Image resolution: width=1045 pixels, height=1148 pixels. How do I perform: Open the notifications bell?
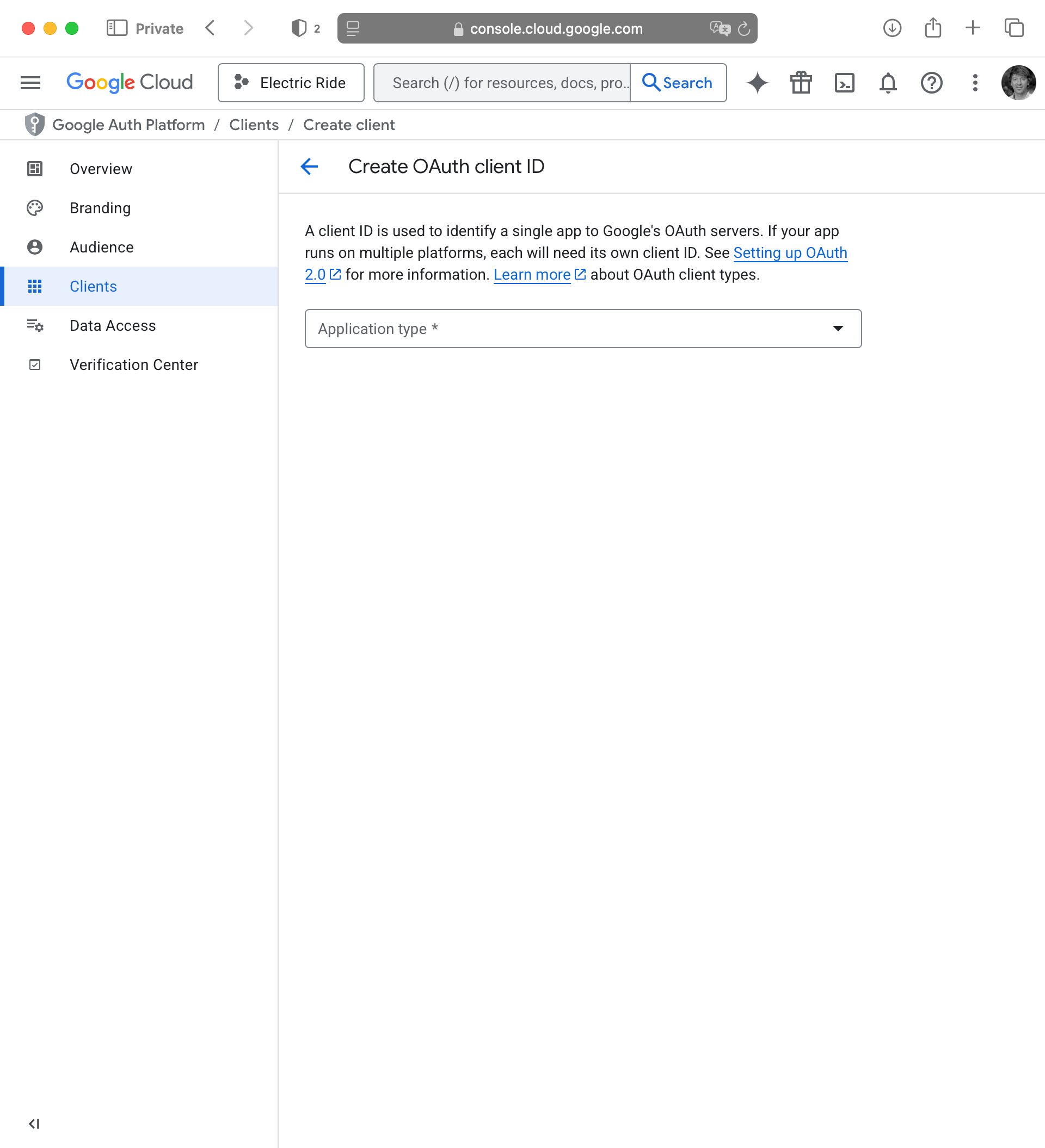tap(888, 83)
